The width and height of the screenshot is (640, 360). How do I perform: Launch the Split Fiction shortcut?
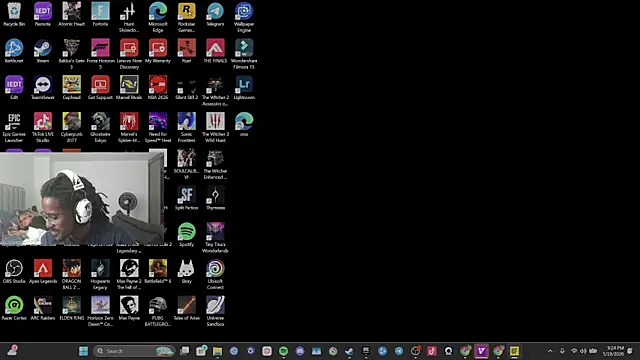[187, 198]
